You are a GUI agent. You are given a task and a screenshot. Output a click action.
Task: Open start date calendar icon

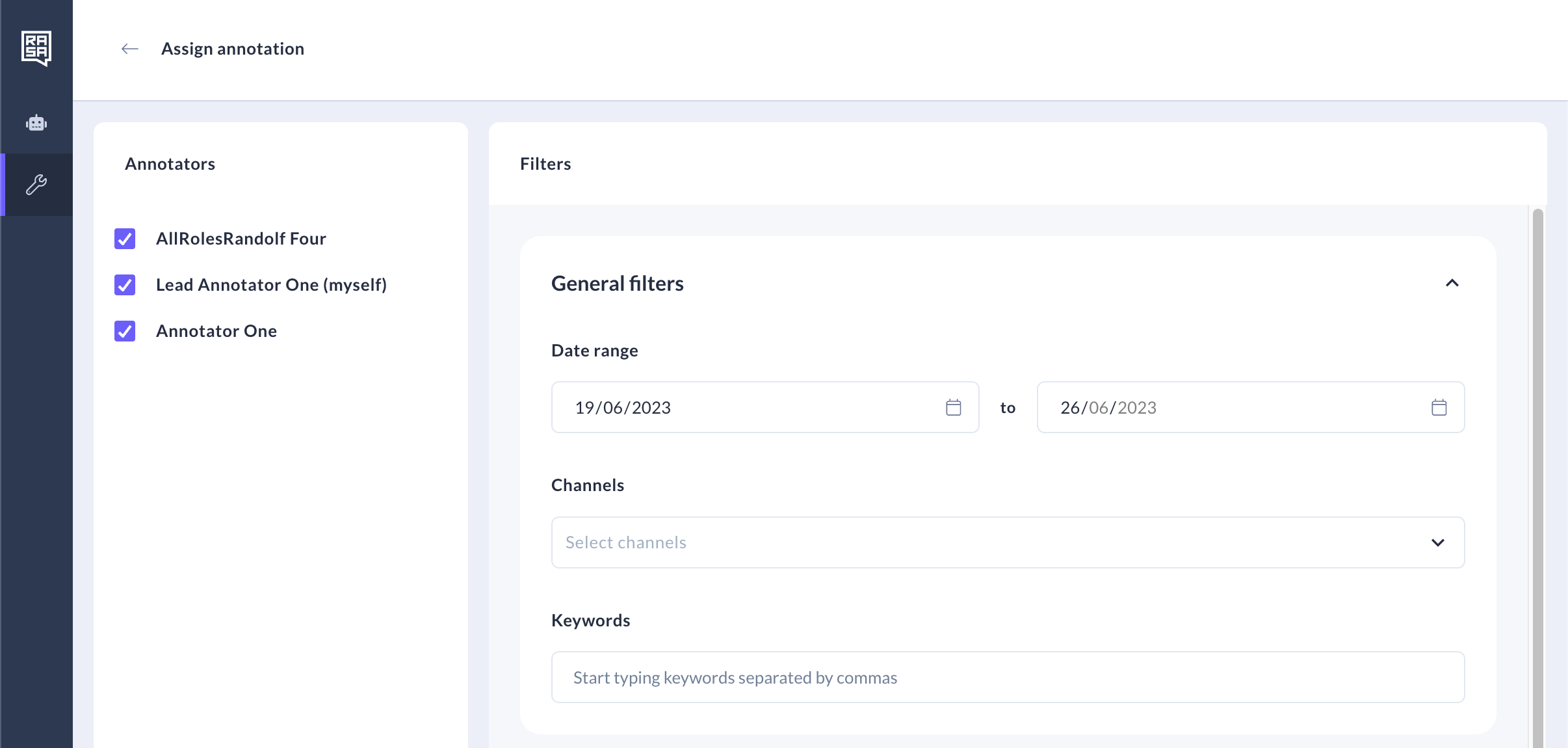pyautogui.click(x=953, y=408)
